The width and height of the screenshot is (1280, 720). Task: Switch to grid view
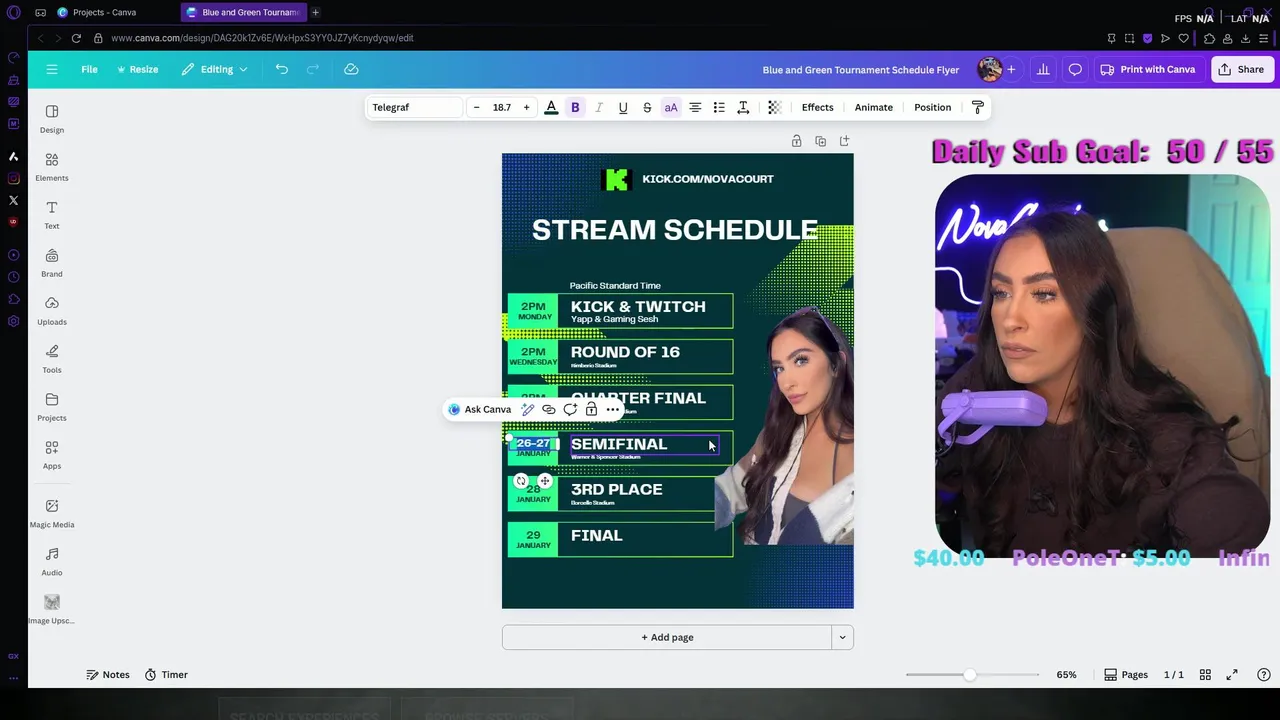click(x=1205, y=675)
